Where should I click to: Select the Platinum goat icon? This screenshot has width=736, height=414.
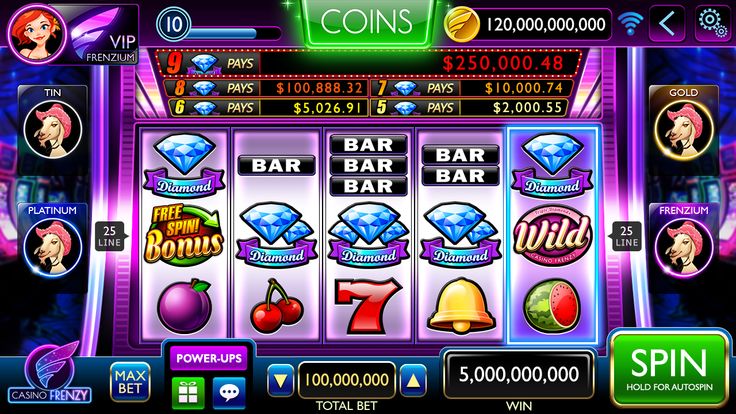coord(53,247)
